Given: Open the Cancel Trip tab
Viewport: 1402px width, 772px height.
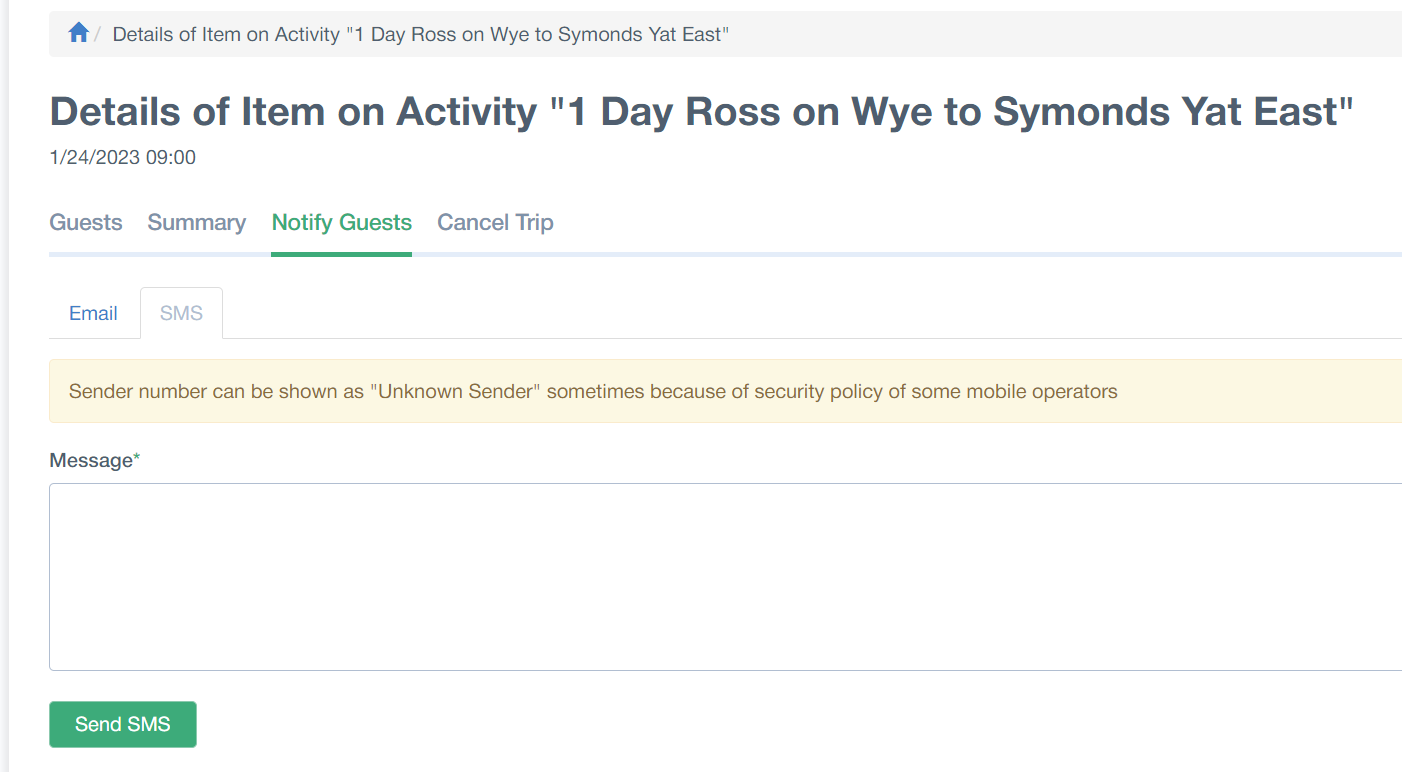Looking at the screenshot, I should (495, 222).
